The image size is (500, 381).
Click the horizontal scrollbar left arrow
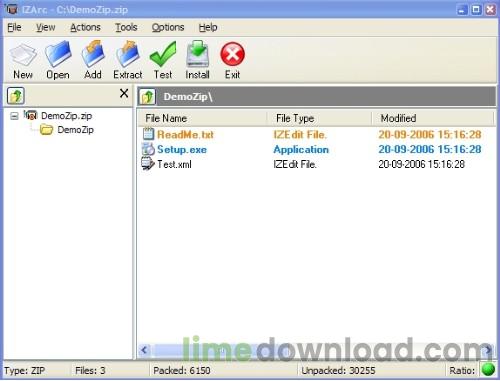(144, 350)
